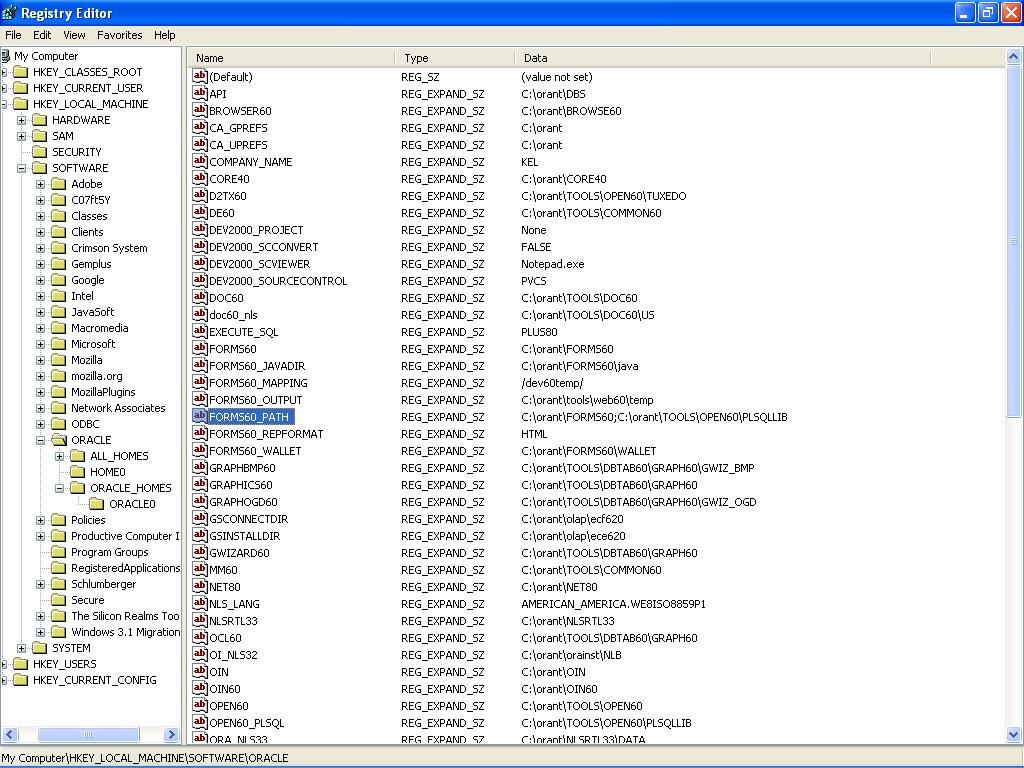
Task: Expand the Microsoft key in tree
Action: [41, 344]
